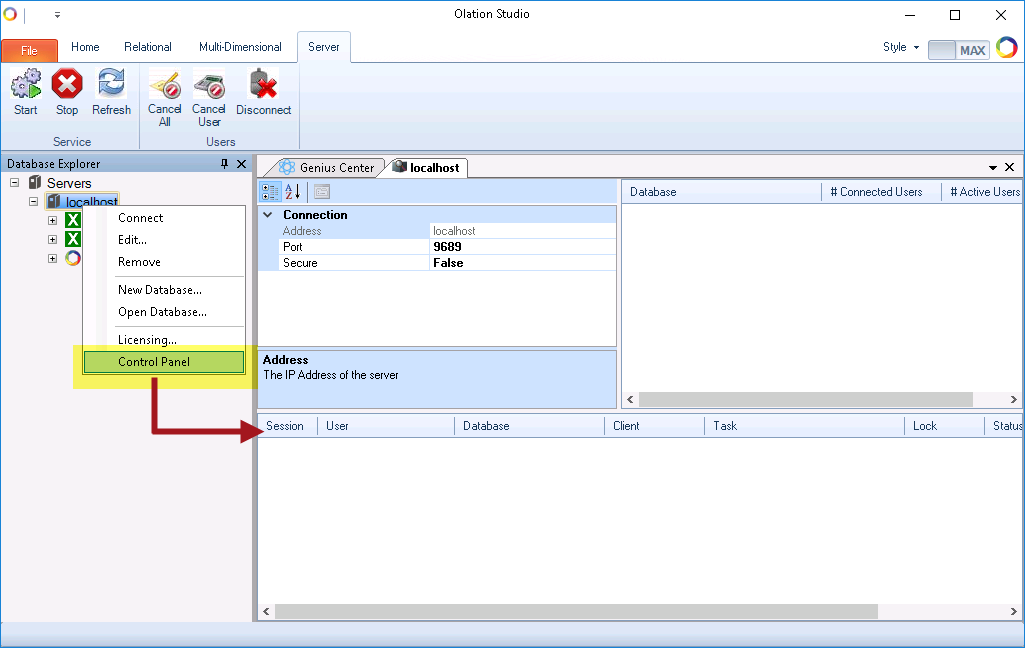Sort properties alphabetically with A-Z icon
Image resolution: width=1025 pixels, height=648 pixels.
pyautogui.click(x=293, y=192)
